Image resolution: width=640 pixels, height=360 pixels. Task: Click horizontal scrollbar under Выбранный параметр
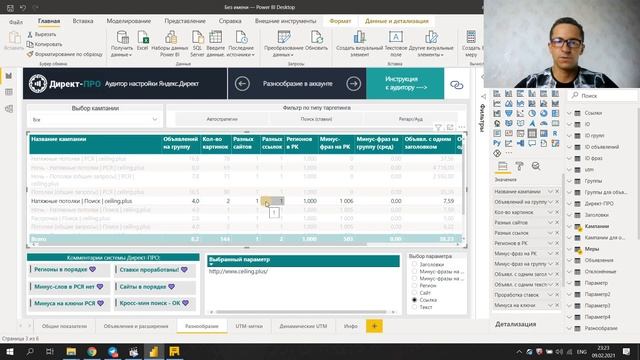[301, 312]
